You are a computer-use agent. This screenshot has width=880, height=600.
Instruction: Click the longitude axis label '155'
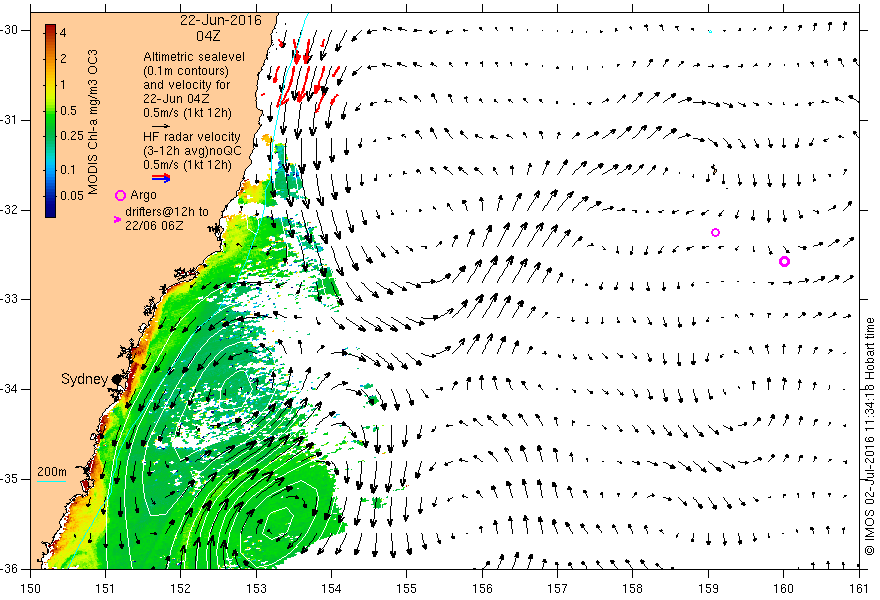pyautogui.click(x=407, y=588)
